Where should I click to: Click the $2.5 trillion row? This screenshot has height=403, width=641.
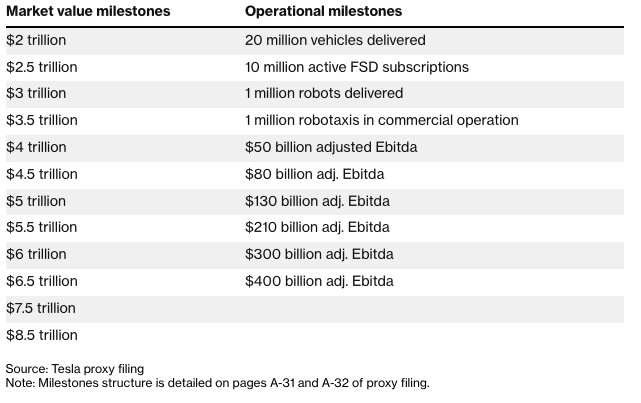coord(41,67)
